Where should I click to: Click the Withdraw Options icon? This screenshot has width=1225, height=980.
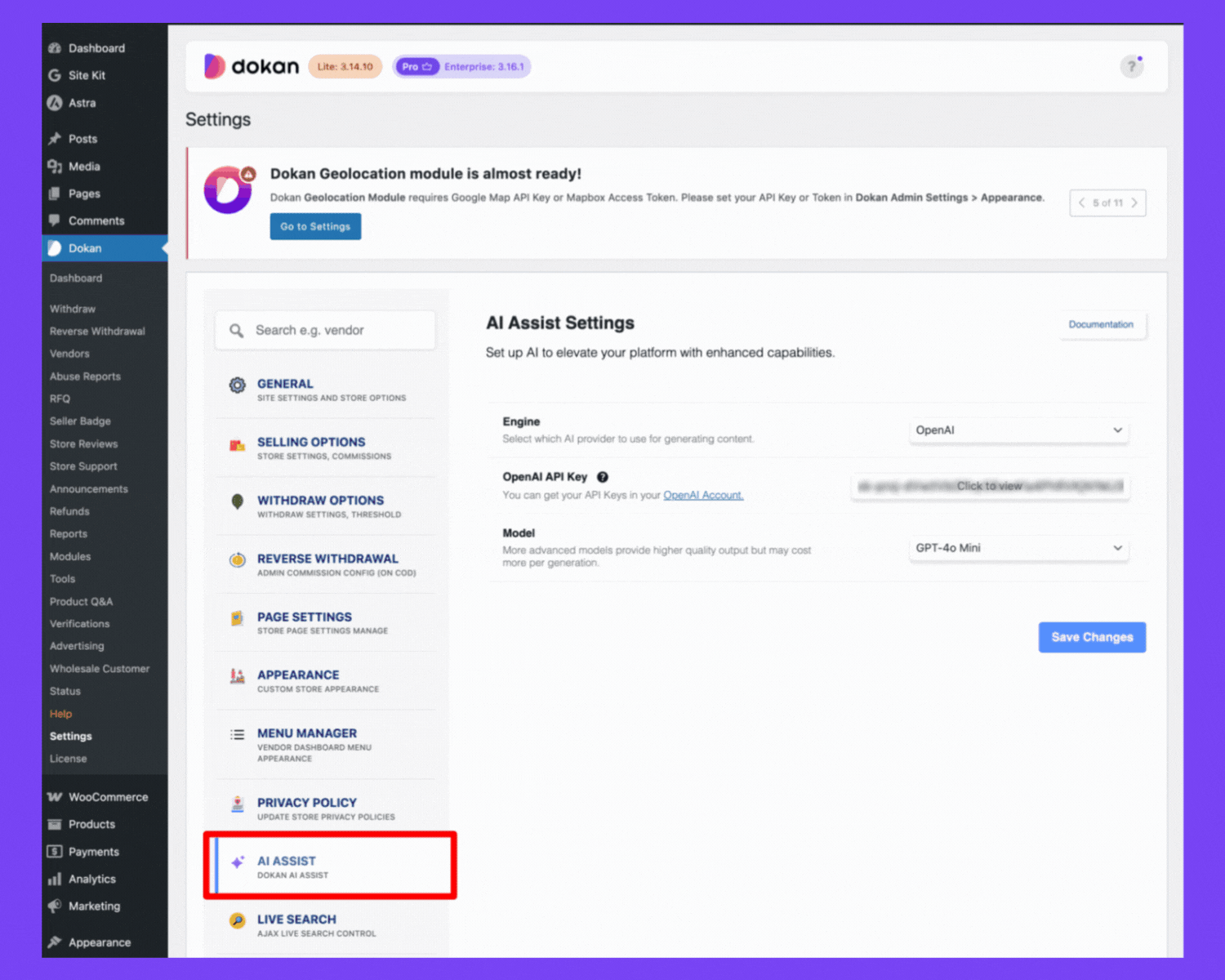237,501
